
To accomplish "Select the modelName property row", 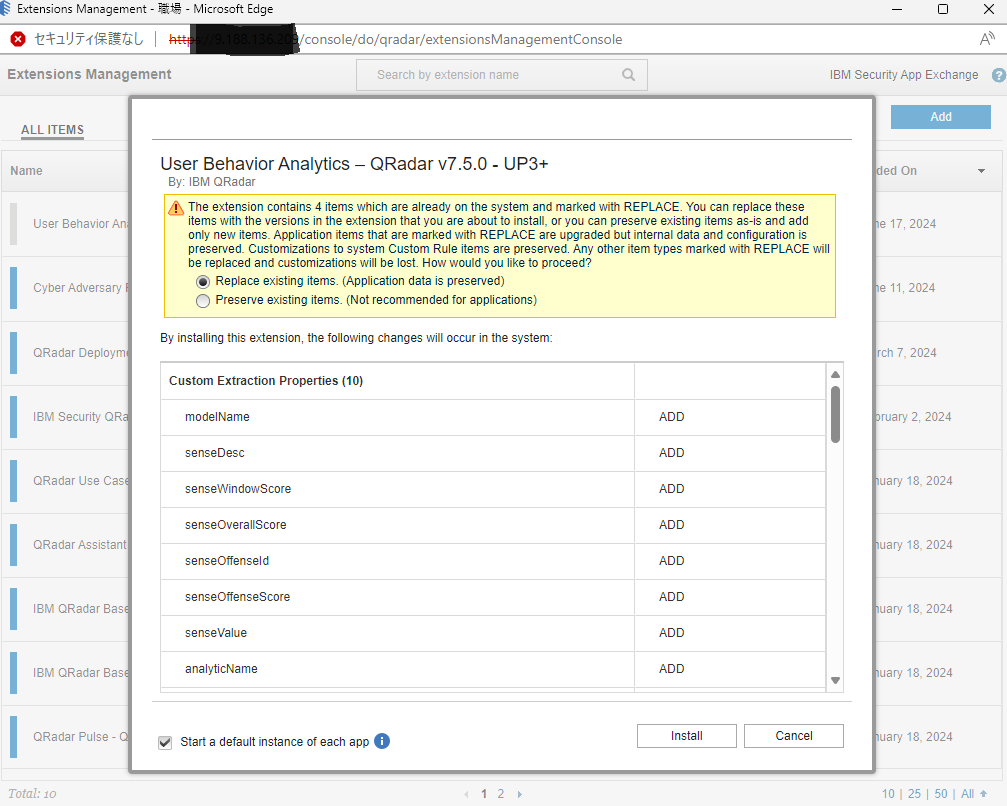I will click(493, 417).
